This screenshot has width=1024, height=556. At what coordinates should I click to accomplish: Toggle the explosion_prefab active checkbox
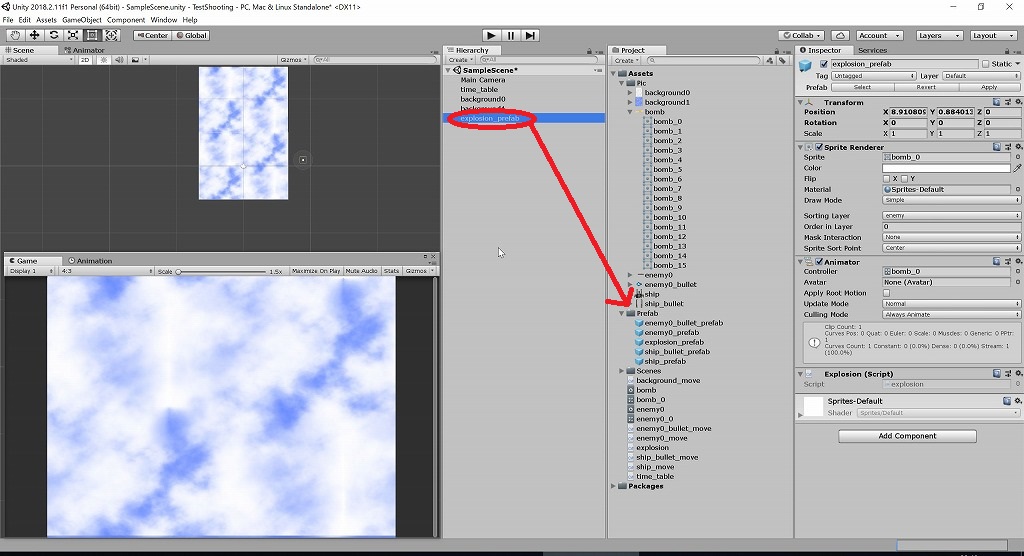(824, 64)
